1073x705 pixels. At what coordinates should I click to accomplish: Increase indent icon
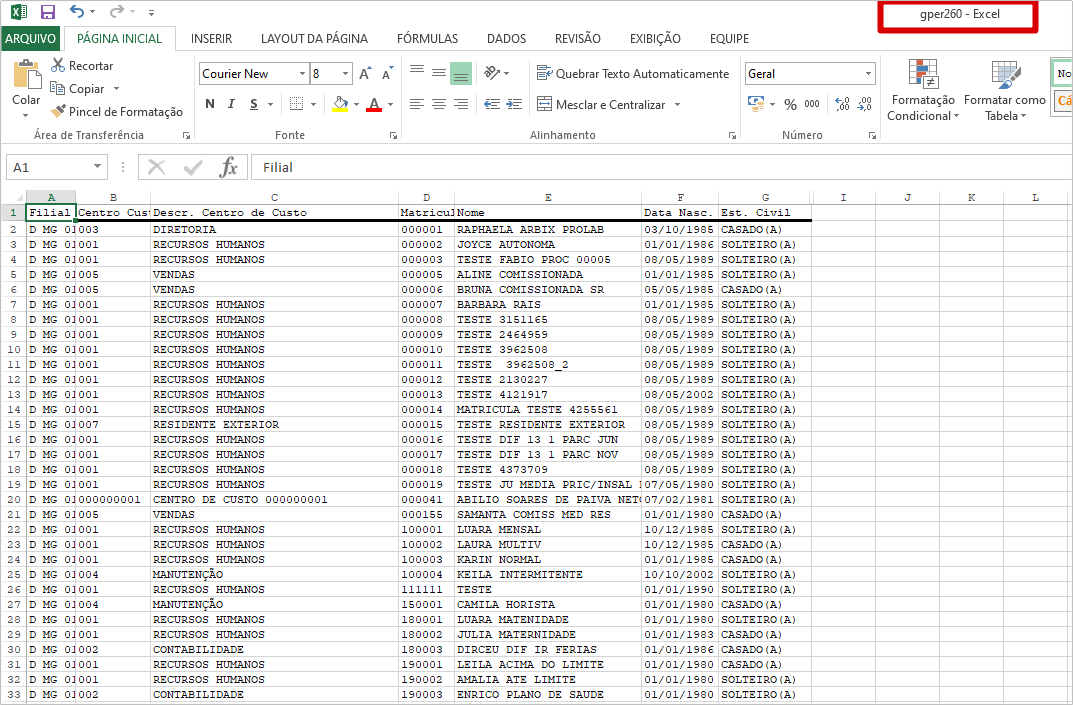pyautogui.click(x=514, y=104)
